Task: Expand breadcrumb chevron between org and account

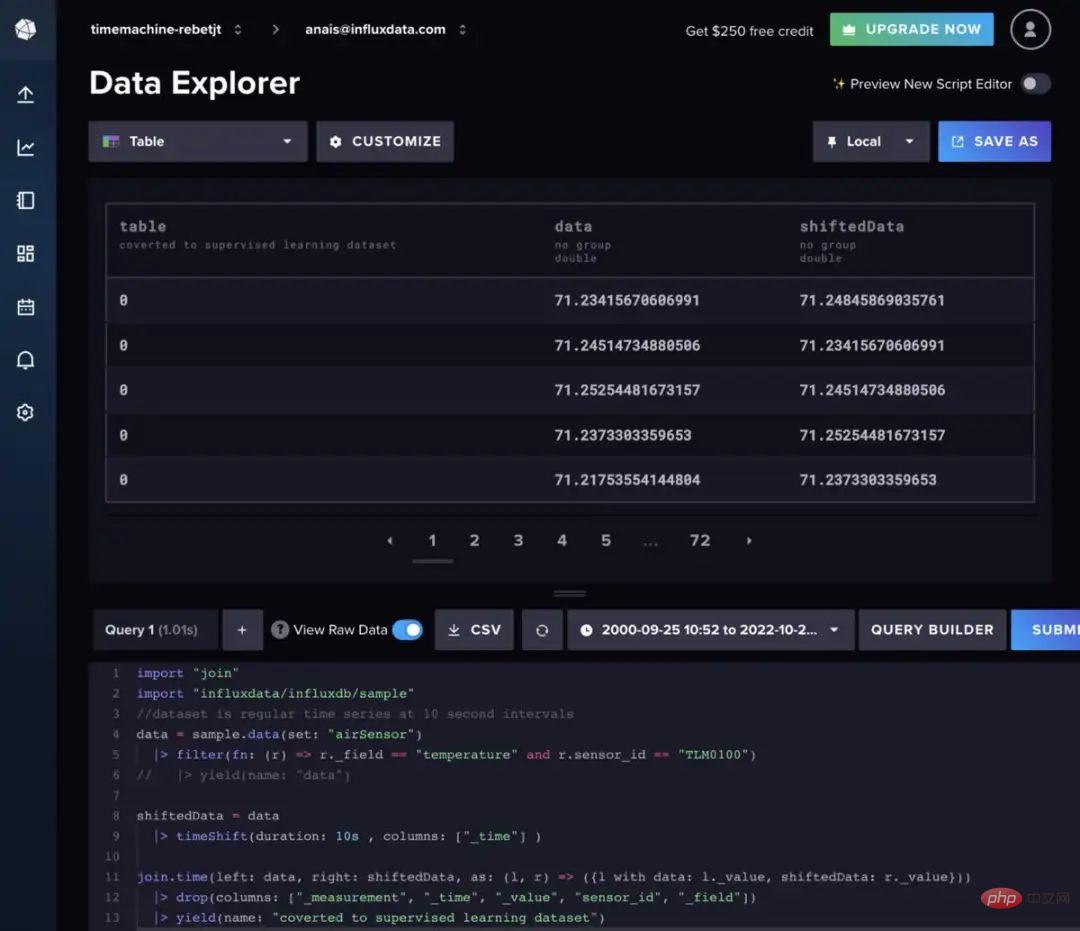Action: point(276,29)
